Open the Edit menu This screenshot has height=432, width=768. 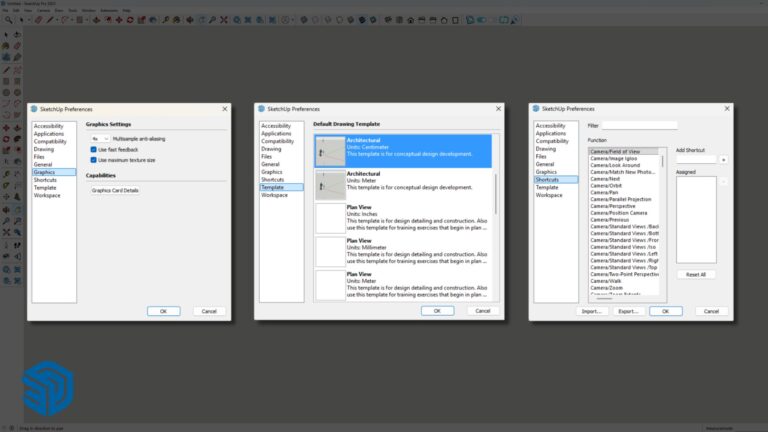[16, 10]
